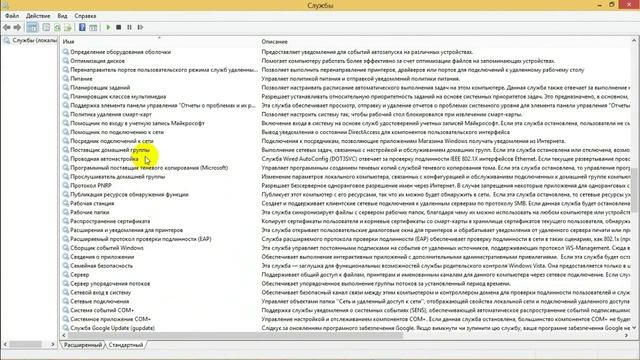This screenshot has height=360, width=640.
Task: Click the Export list toolbar icon
Action: coord(68,27)
